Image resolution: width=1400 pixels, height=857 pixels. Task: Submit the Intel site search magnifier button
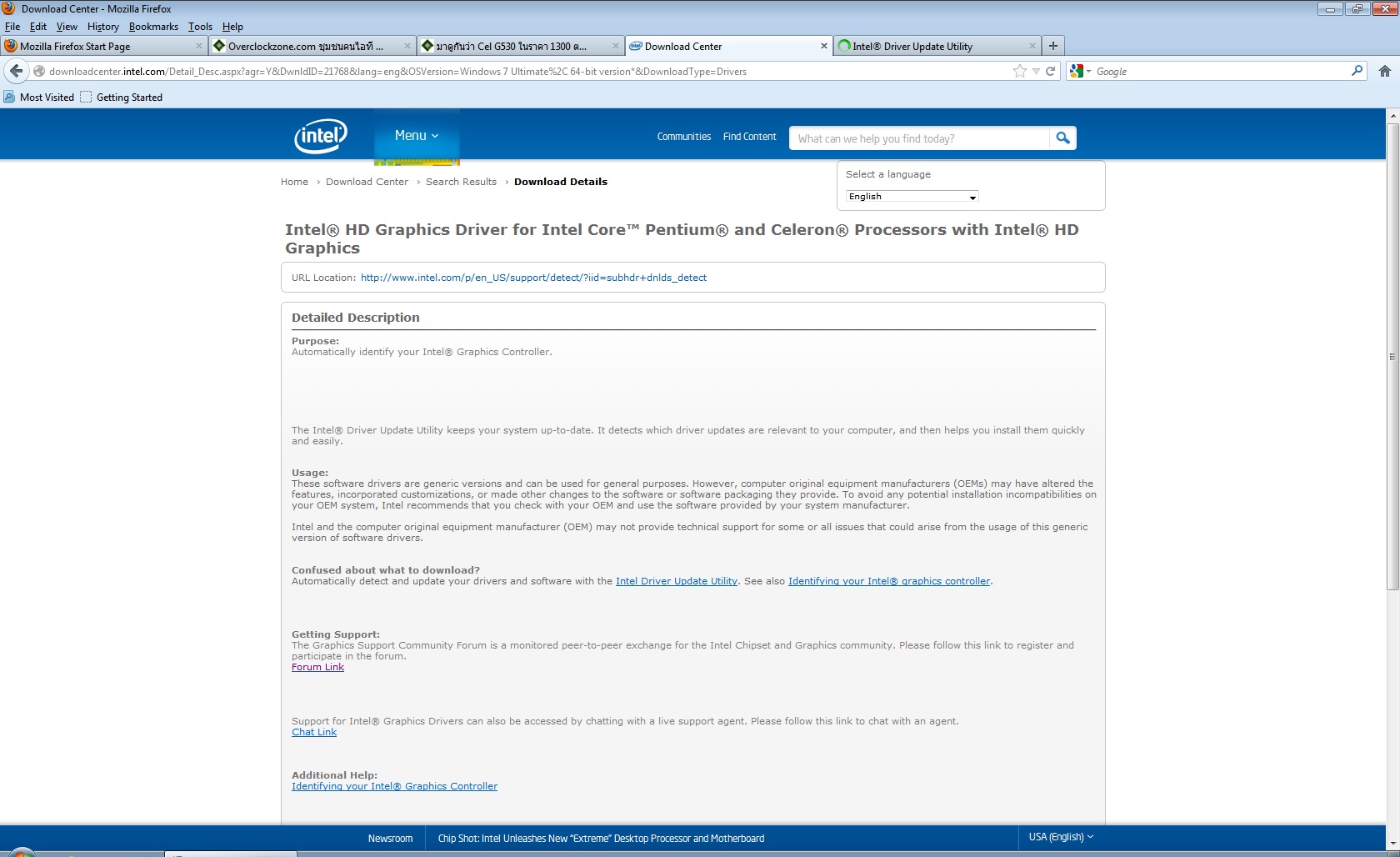(x=1062, y=138)
